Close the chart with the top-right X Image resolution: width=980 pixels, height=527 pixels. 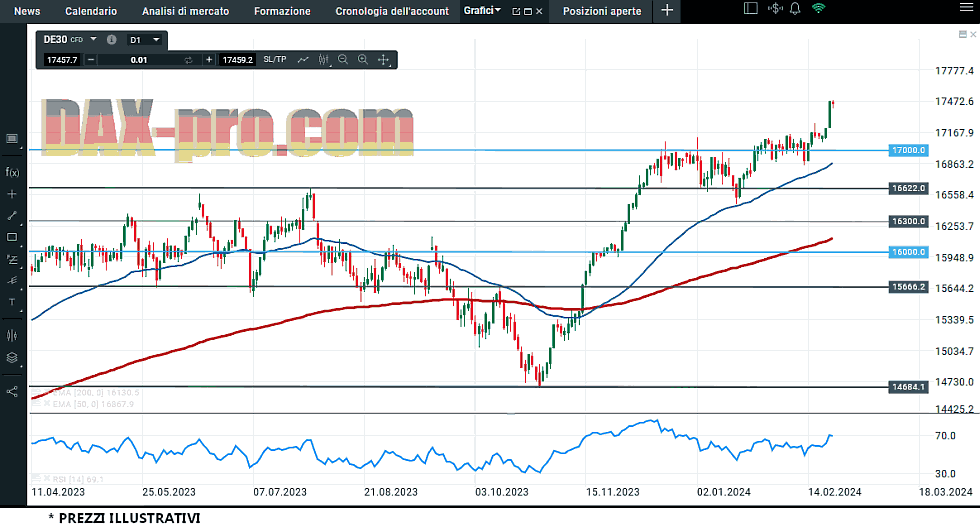click(973, 34)
